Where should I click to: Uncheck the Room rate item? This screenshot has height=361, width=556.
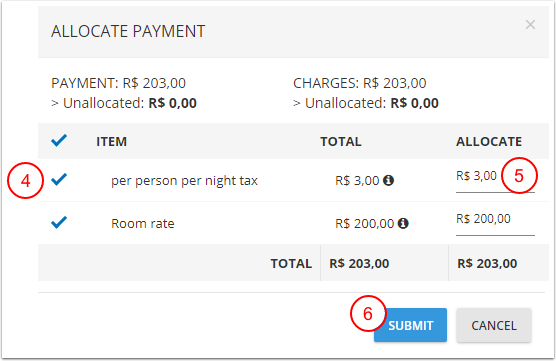tap(59, 222)
